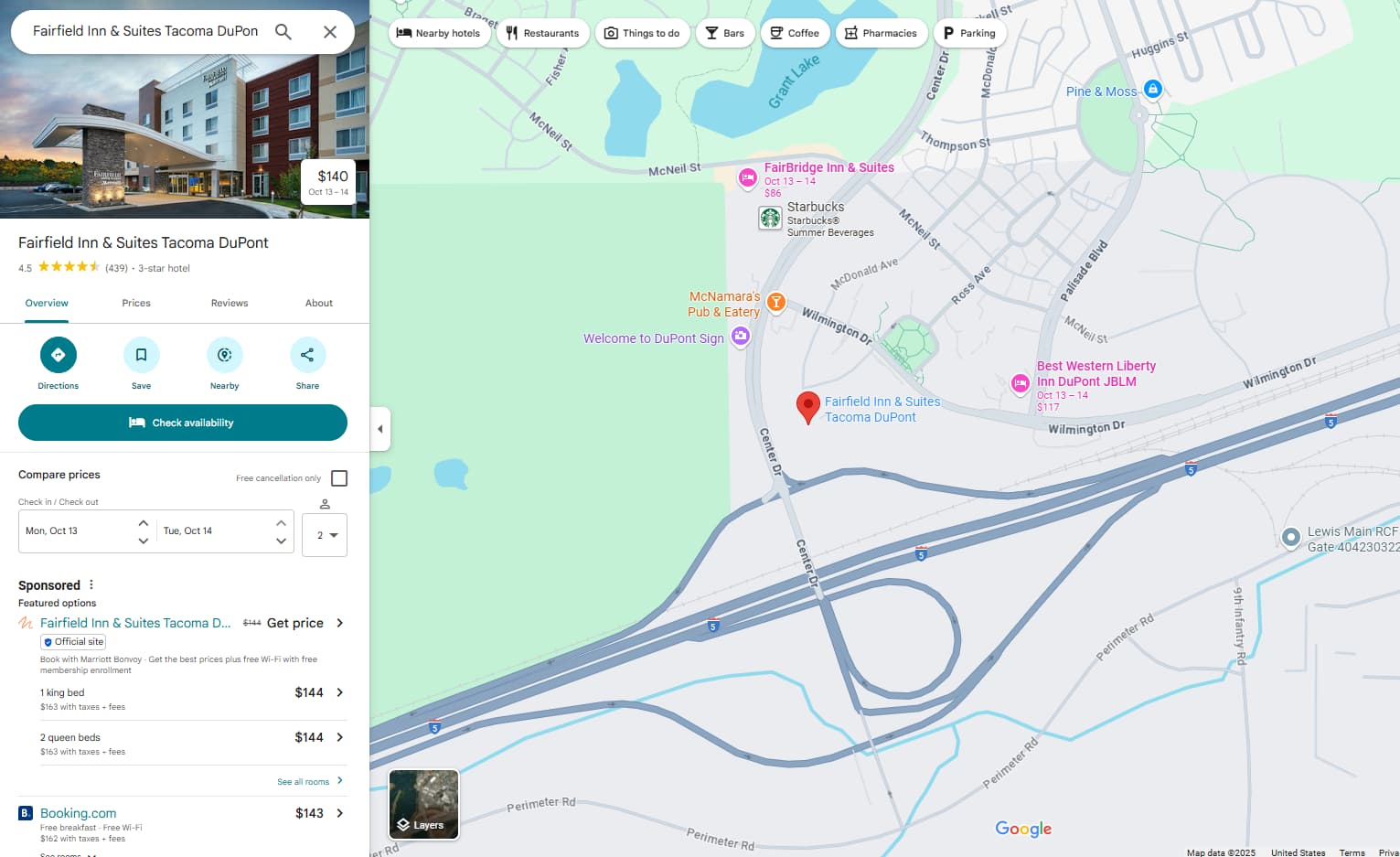1400x857 pixels.
Task: Open the hotel photo thumbnail
Action: [185, 109]
